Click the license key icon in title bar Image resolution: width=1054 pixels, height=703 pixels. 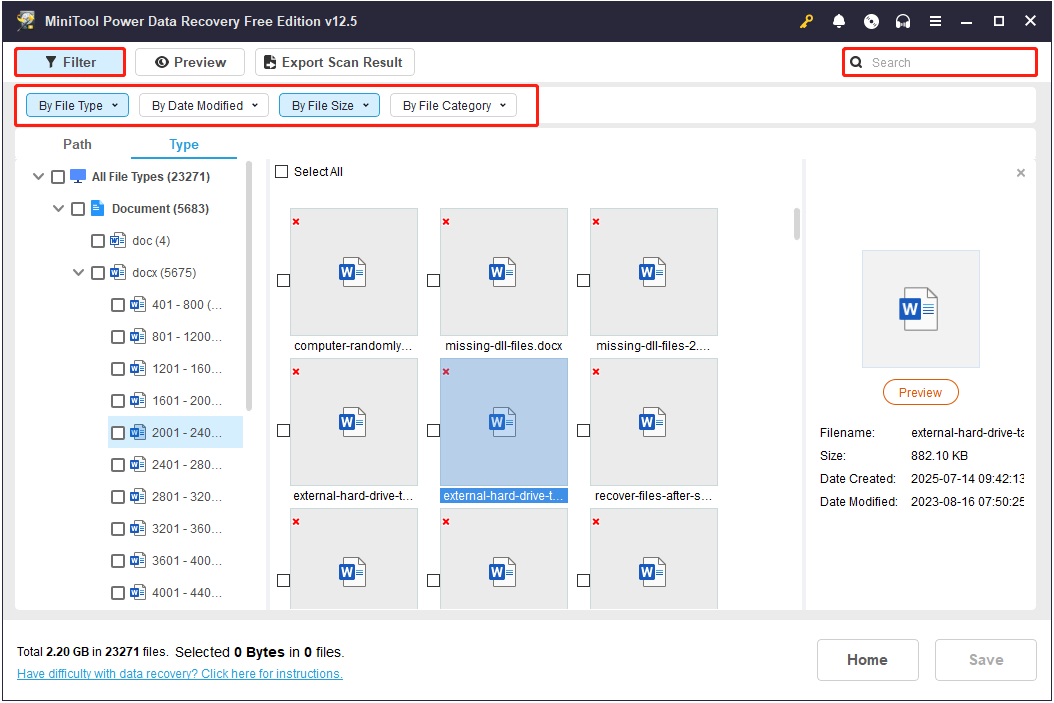(x=807, y=20)
